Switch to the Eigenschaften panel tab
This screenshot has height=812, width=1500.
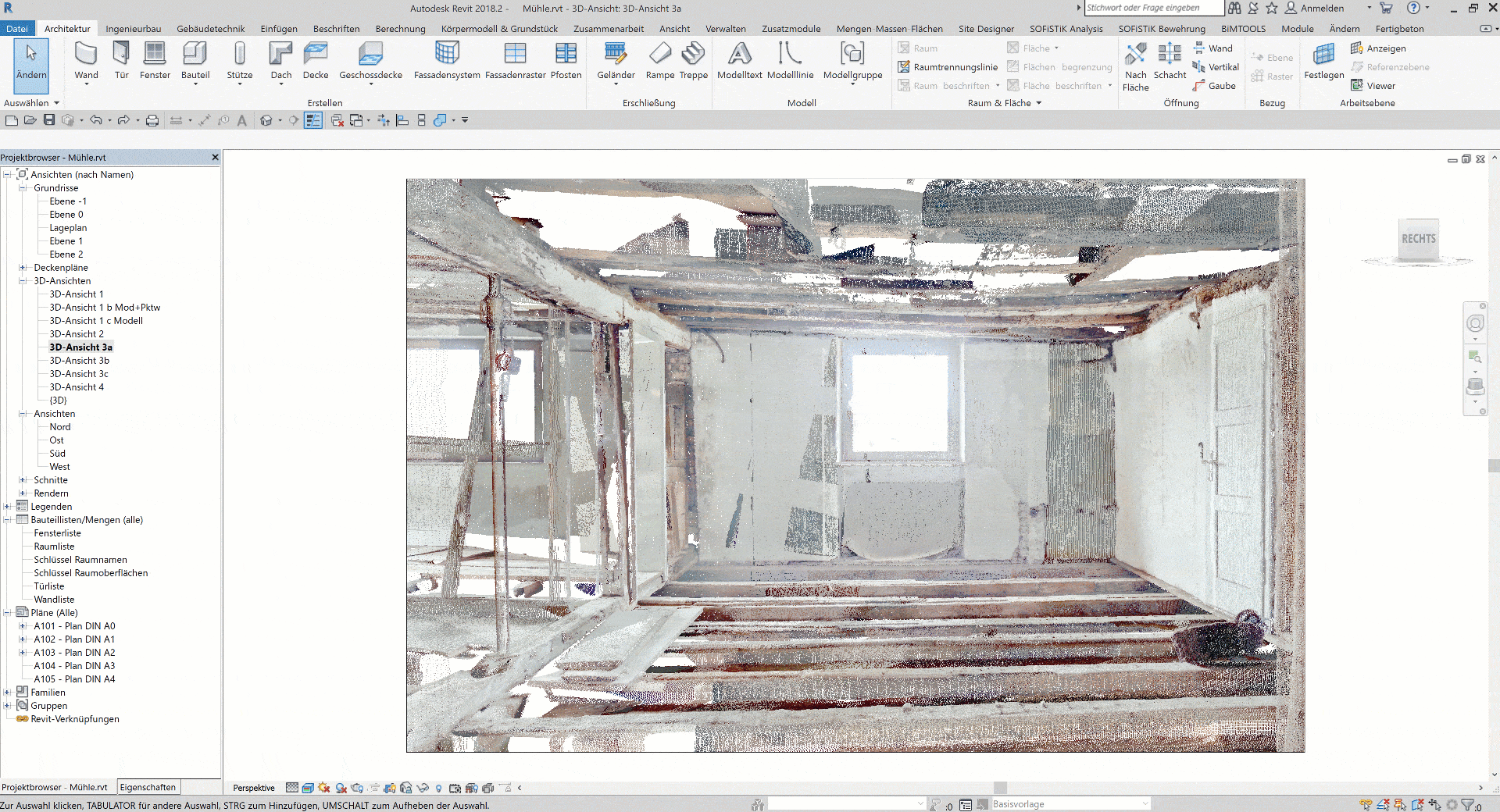click(148, 787)
